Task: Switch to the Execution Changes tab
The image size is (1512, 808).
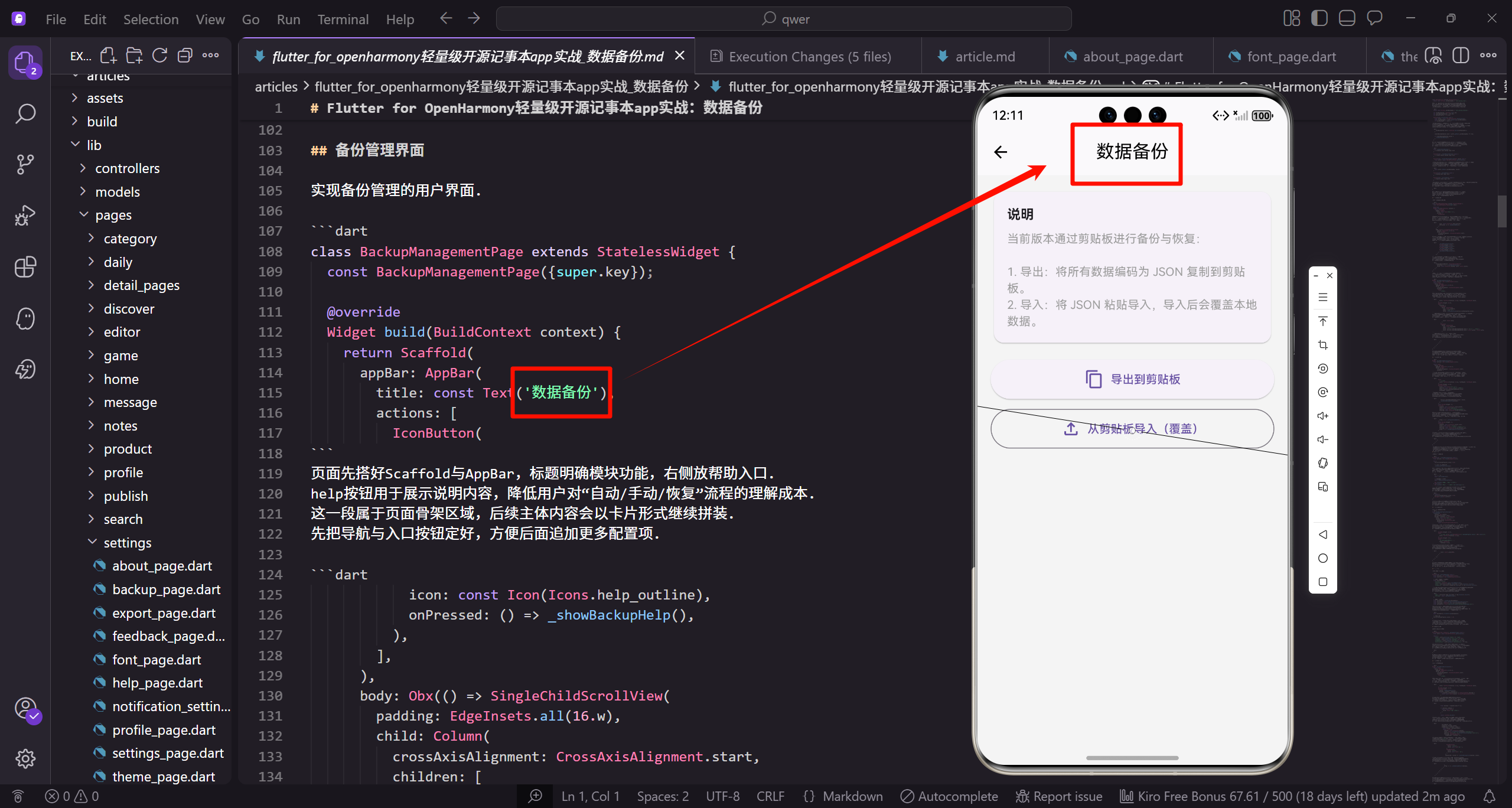Action: pos(809,57)
